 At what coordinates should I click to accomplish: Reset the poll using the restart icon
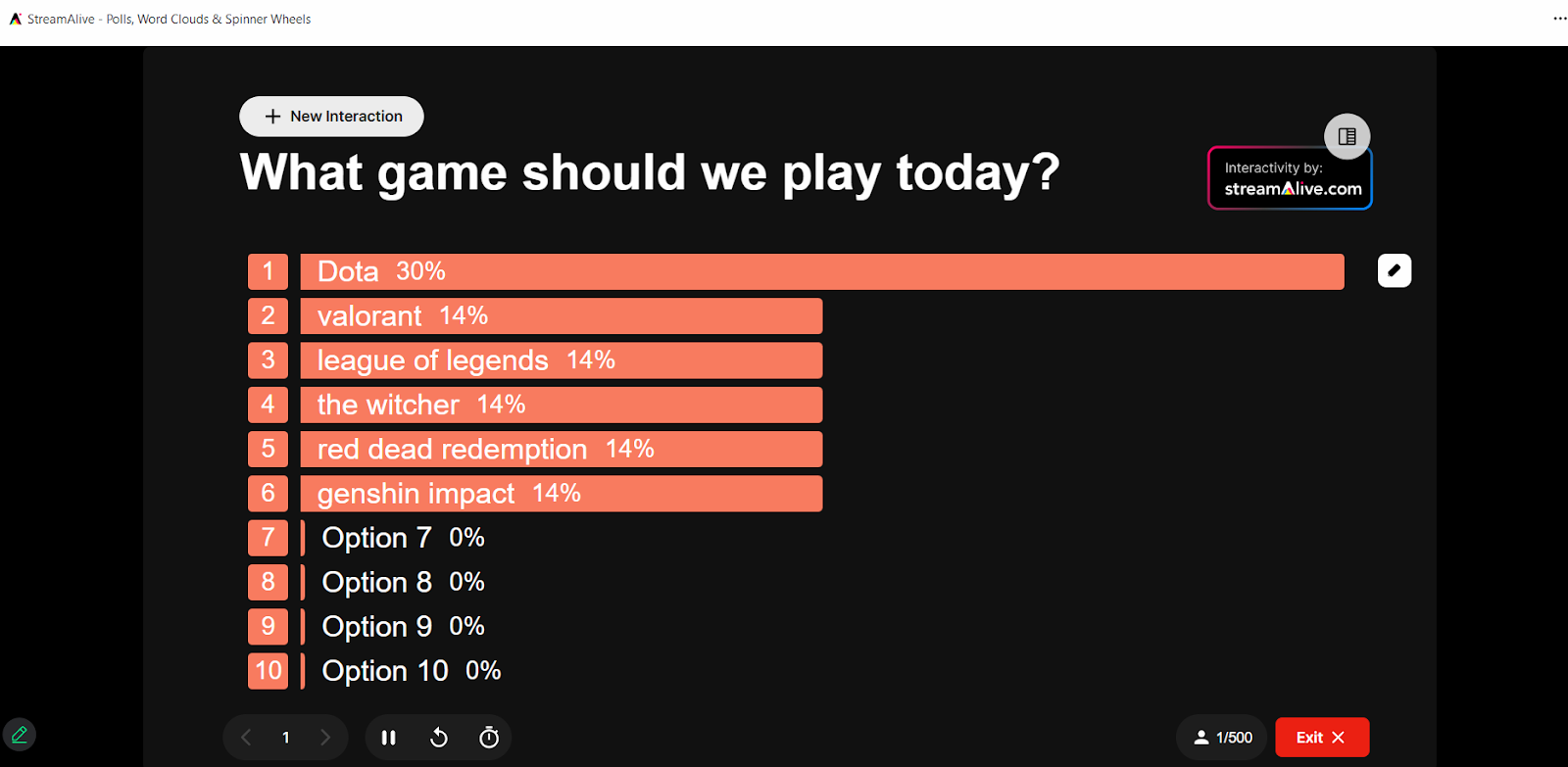click(x=439, y=738)
